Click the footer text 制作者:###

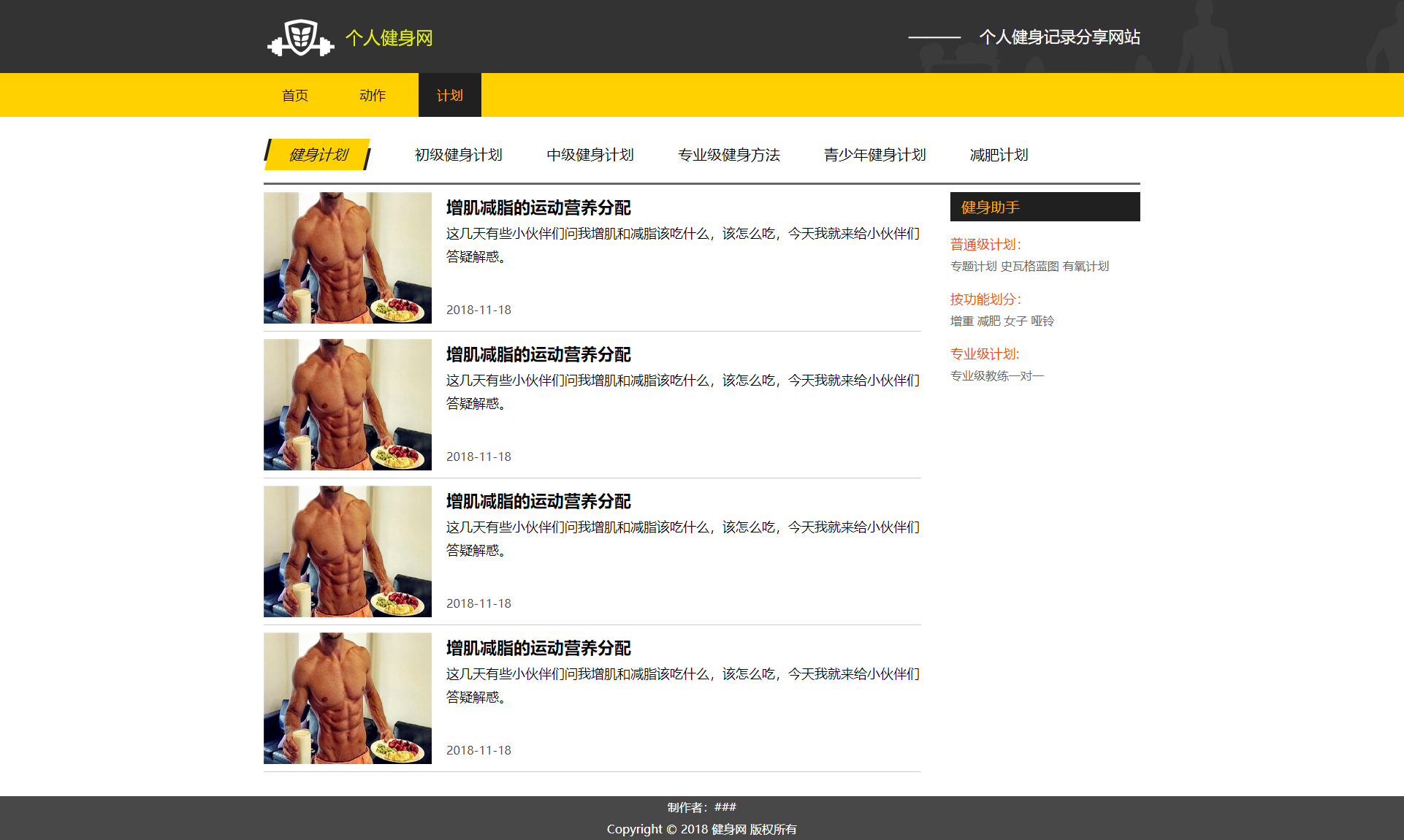702,807
